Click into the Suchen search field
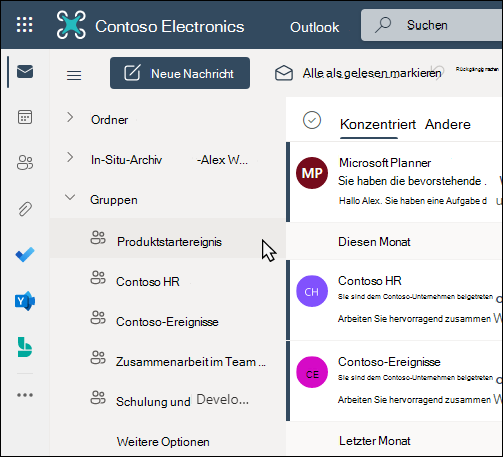 pos(432,25)
